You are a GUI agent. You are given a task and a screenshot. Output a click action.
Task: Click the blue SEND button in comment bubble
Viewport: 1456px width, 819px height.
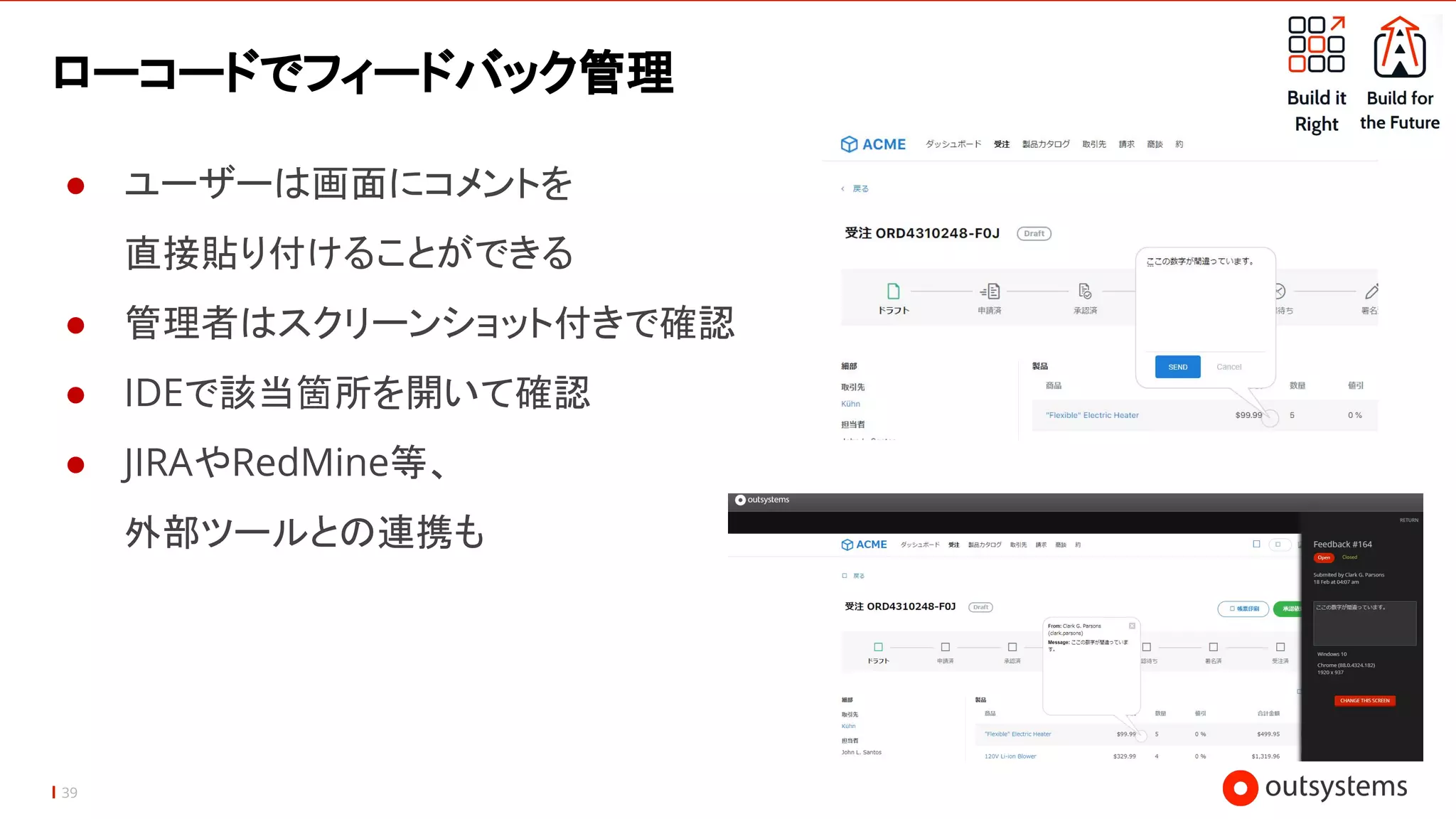tap(1177, 367)
